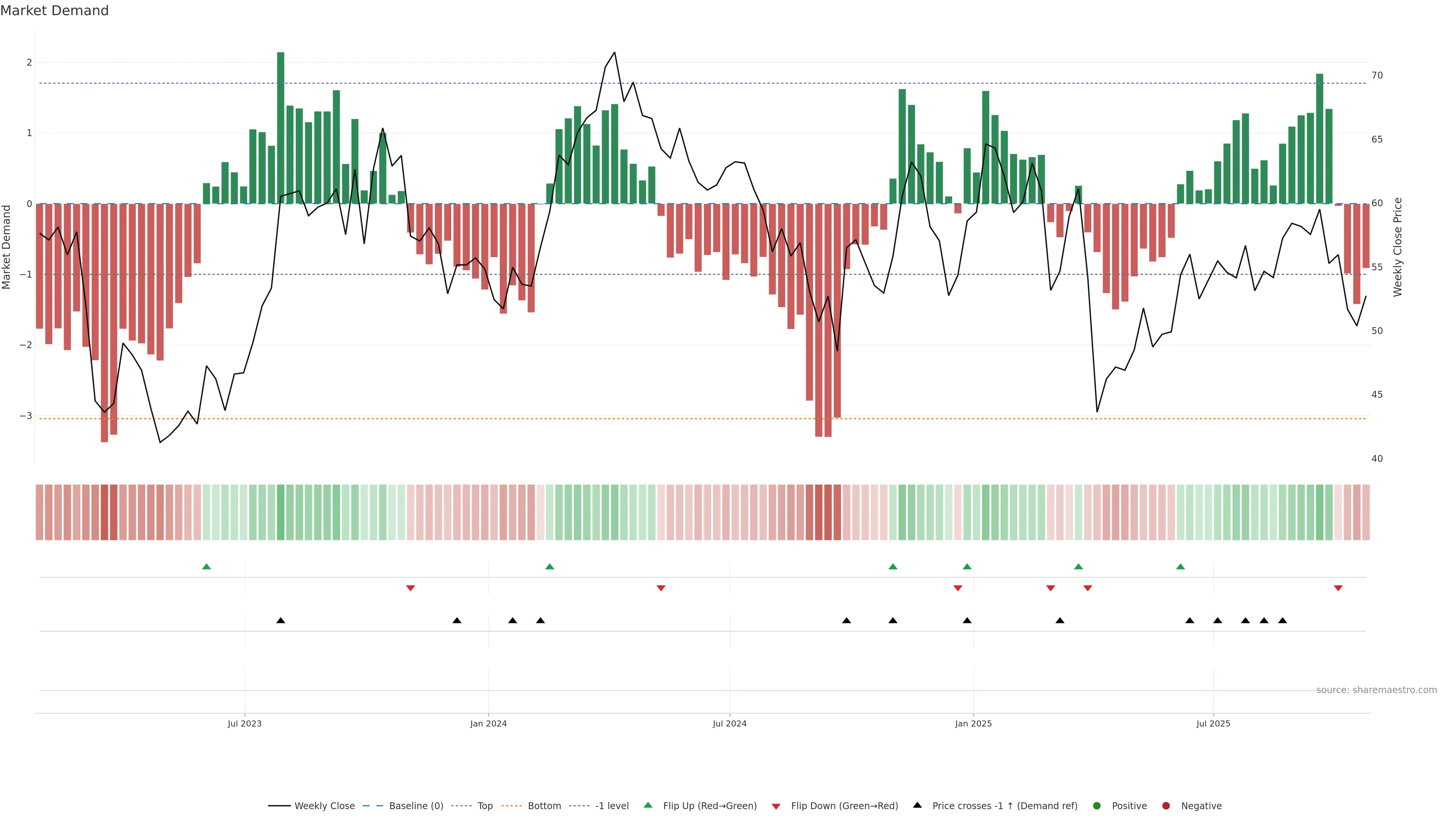Image resolution: width=1456 pixels, height=819 pixels.
Task: Toggle the -1 level legend item
Action: click(612, 805)
